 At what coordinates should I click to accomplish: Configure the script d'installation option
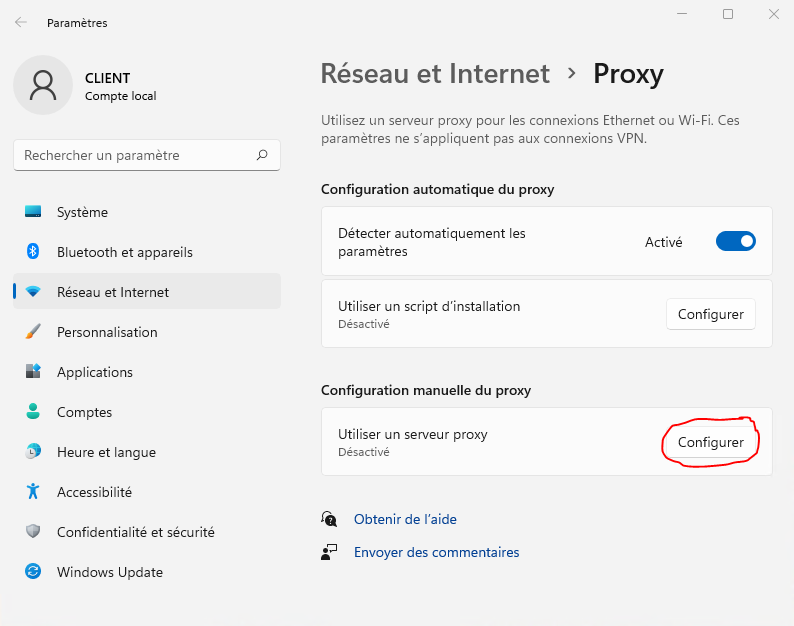pyautogui.click(x=710, y=314)
